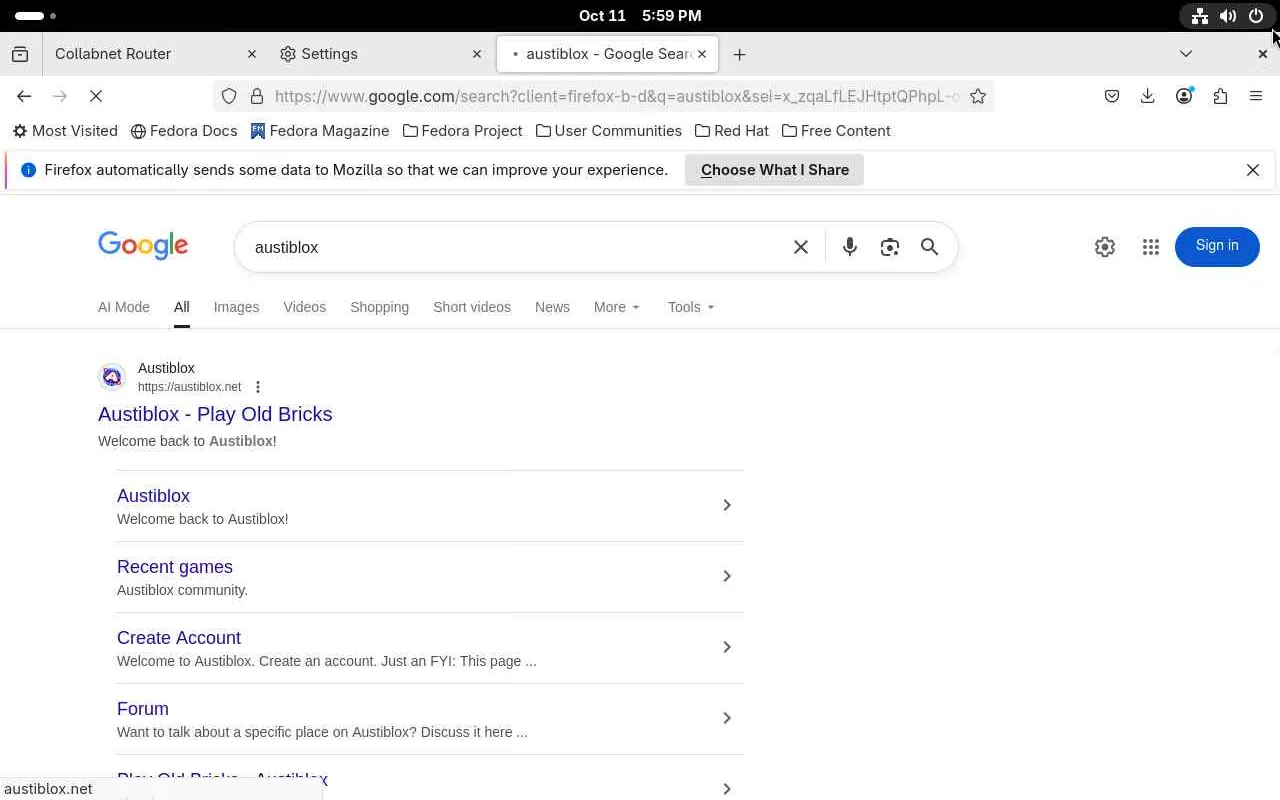Open Google quick settings gear

(x=1104, y=247)
